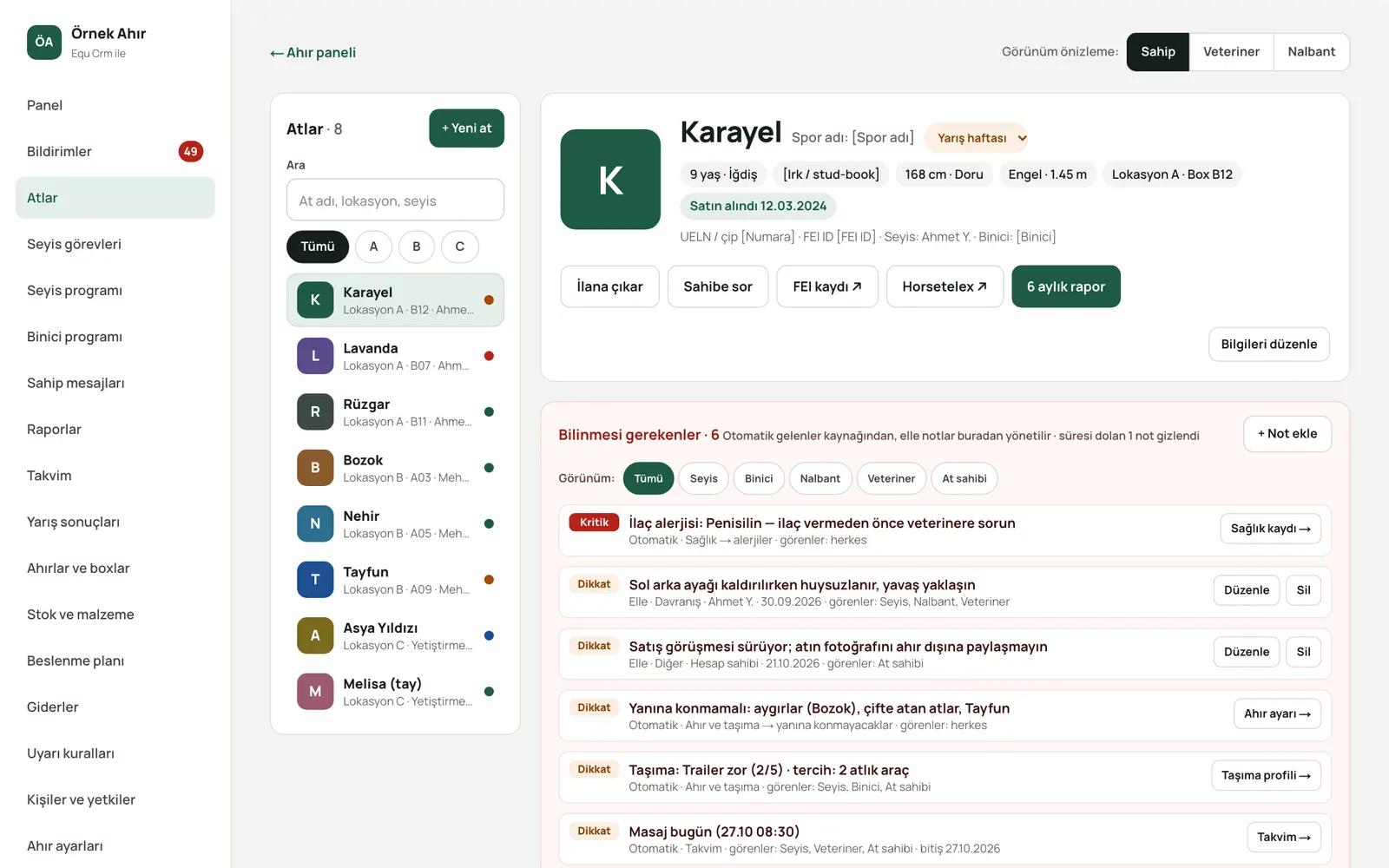Go back via Ahır paneli link
This screenshot has width=1389, height=868.
313,53
